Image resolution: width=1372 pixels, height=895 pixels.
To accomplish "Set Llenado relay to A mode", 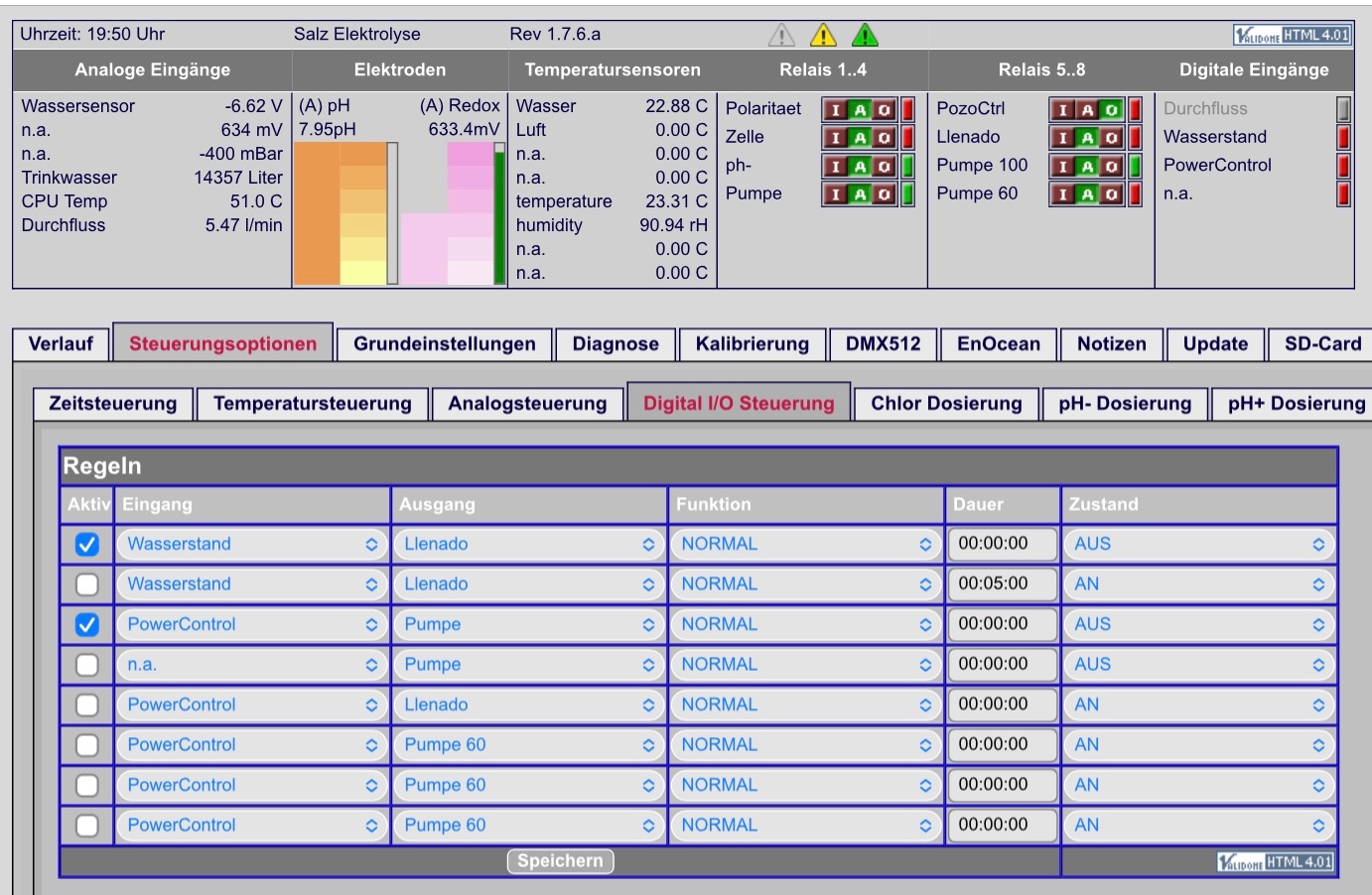I will point(1087,138).
